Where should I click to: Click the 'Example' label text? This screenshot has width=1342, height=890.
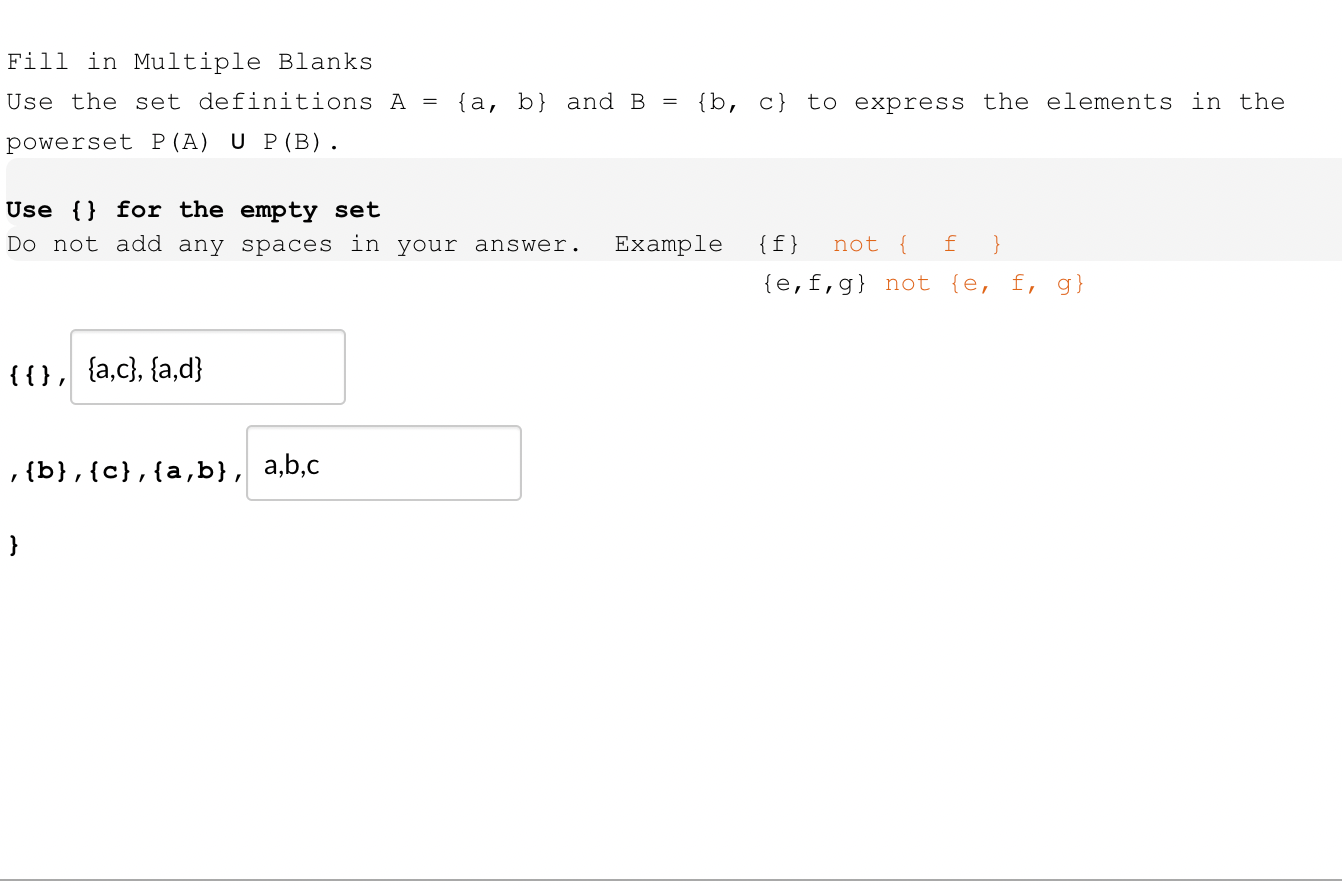point(668,243)
